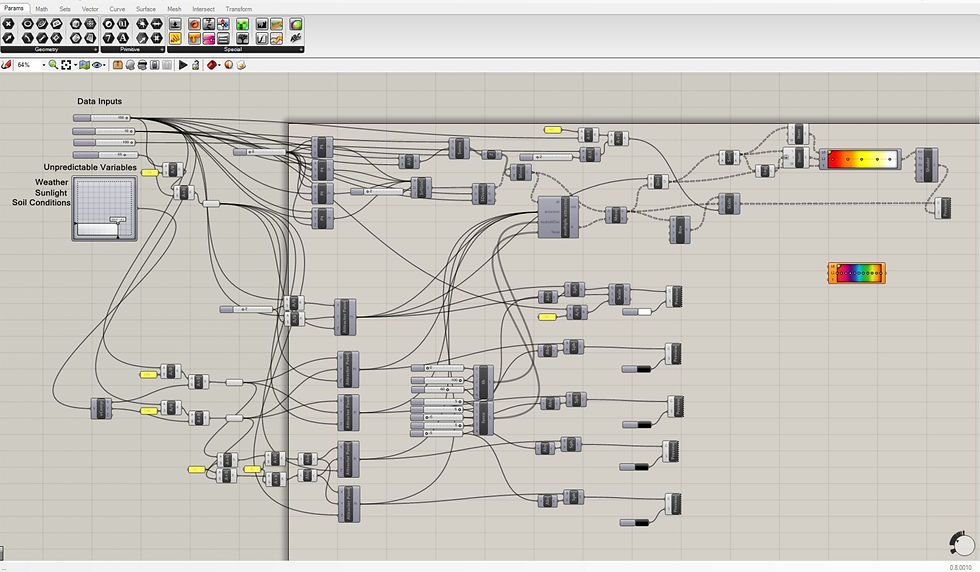Open dropdown arrow beside the red gem icon
Image resolution: width=980 pixels, height=572 pixels.
coord(219,65)
